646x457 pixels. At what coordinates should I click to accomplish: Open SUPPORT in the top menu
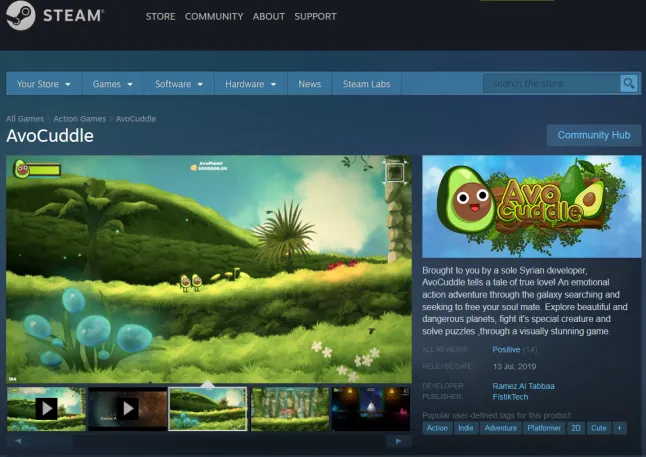coord(315,16)
